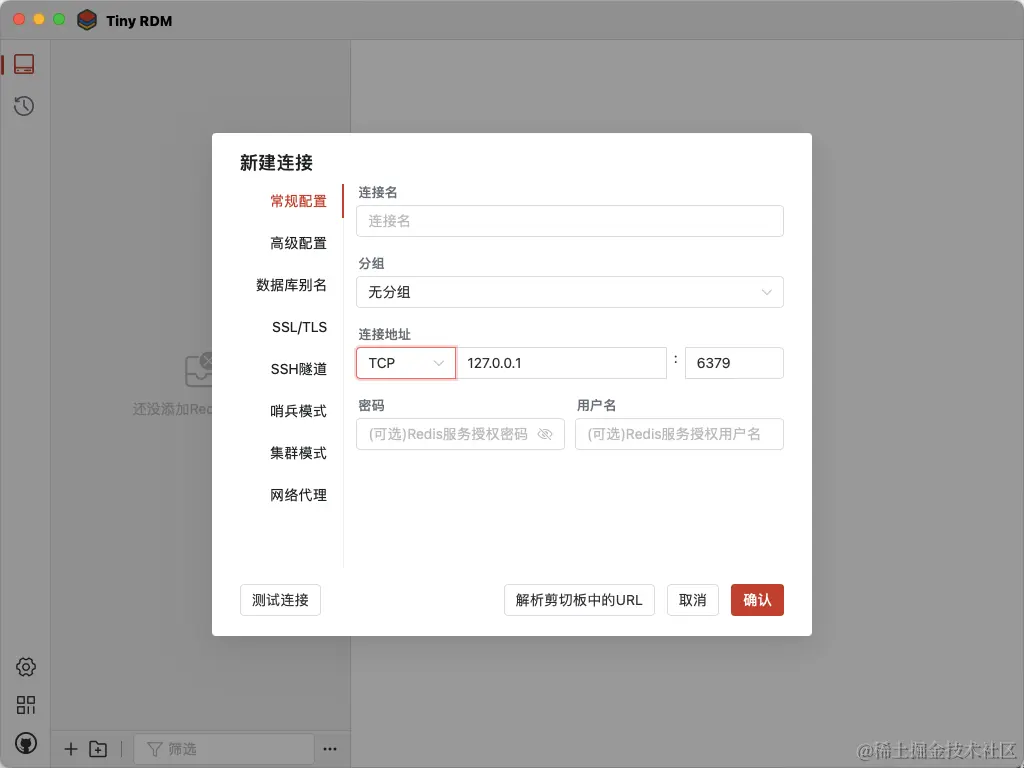The image size is (1024, 768).
Task: Click the new group folder icon
Action: pyautogui.click(x=98, y=748)
